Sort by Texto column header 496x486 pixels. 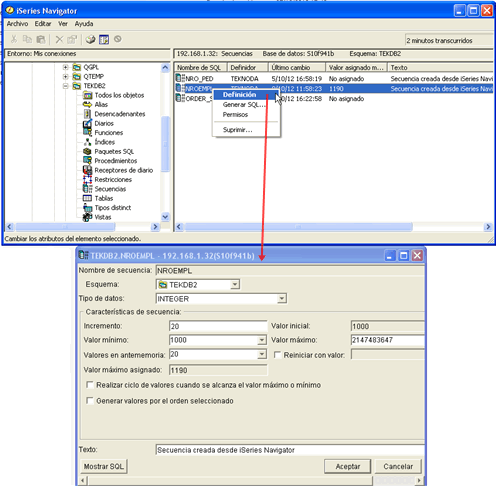[x=440, y=67]
